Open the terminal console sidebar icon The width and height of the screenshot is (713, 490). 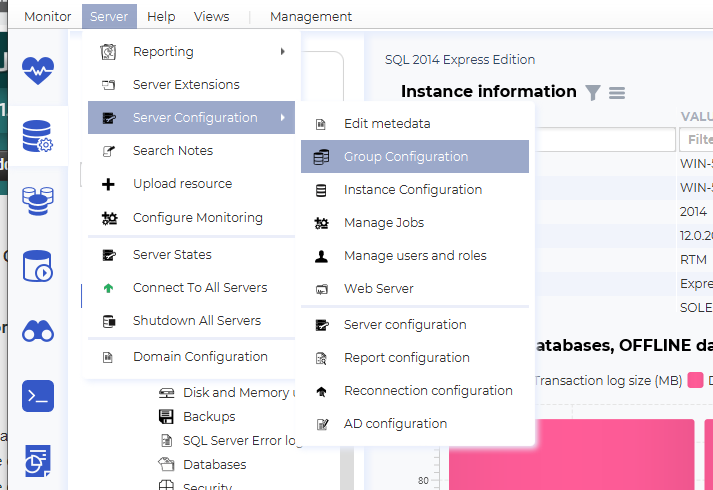38,396
